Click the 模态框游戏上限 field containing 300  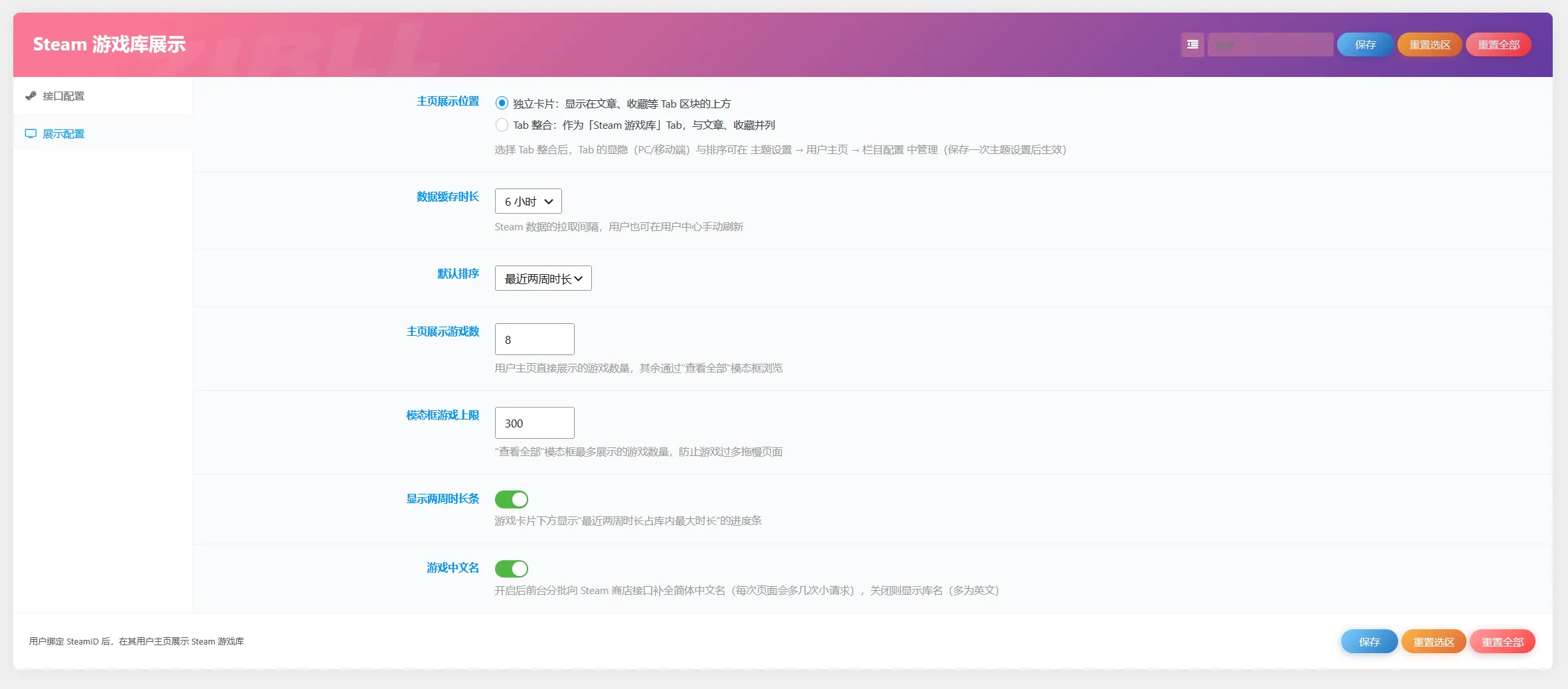click(534, 423)
